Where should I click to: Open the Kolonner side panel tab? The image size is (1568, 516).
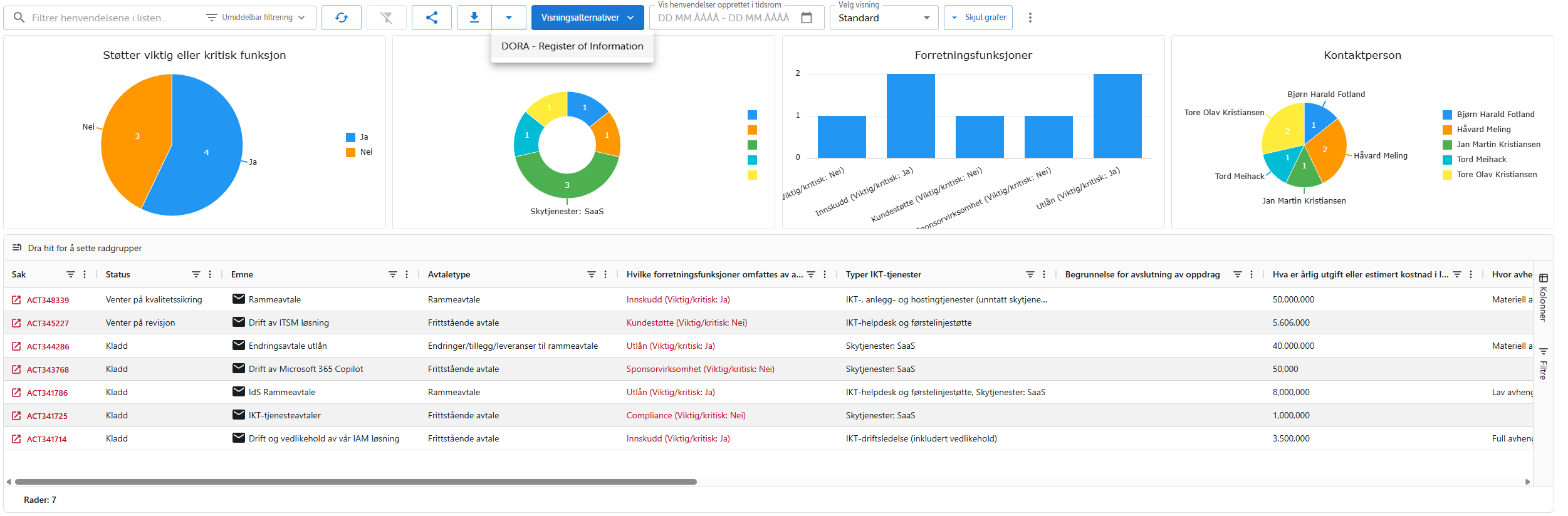click(1543, 297)
